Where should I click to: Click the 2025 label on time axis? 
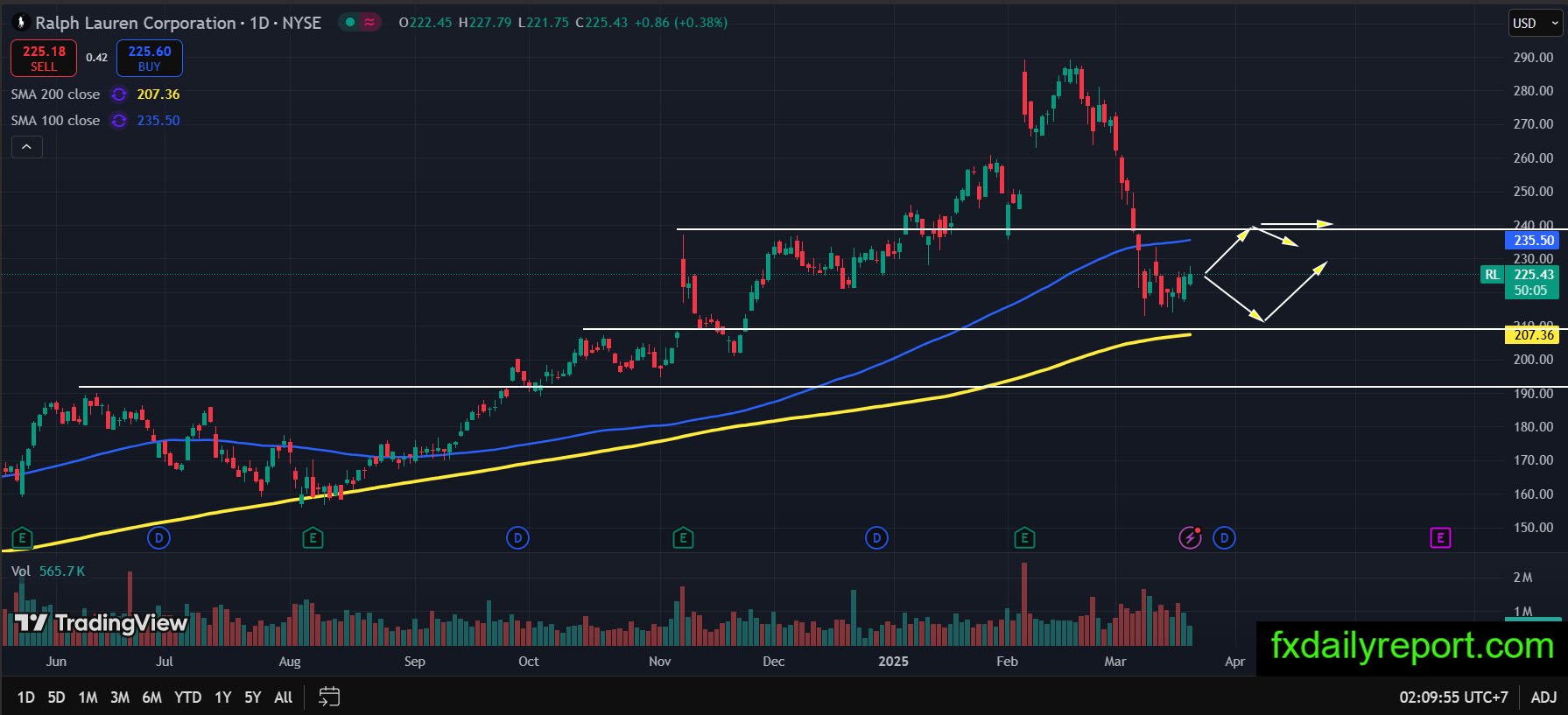click(x=894, y=662)
